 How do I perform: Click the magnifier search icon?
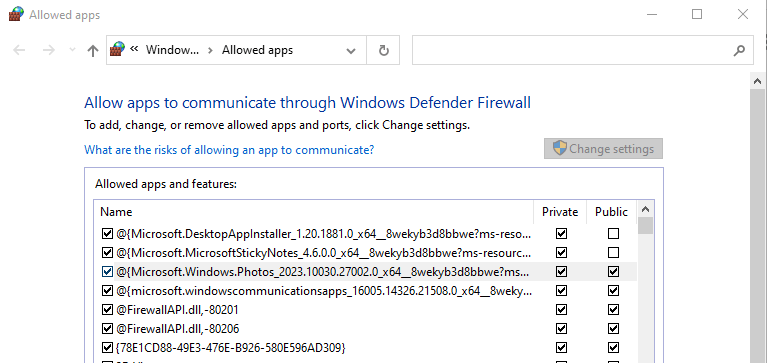(741, 50)
